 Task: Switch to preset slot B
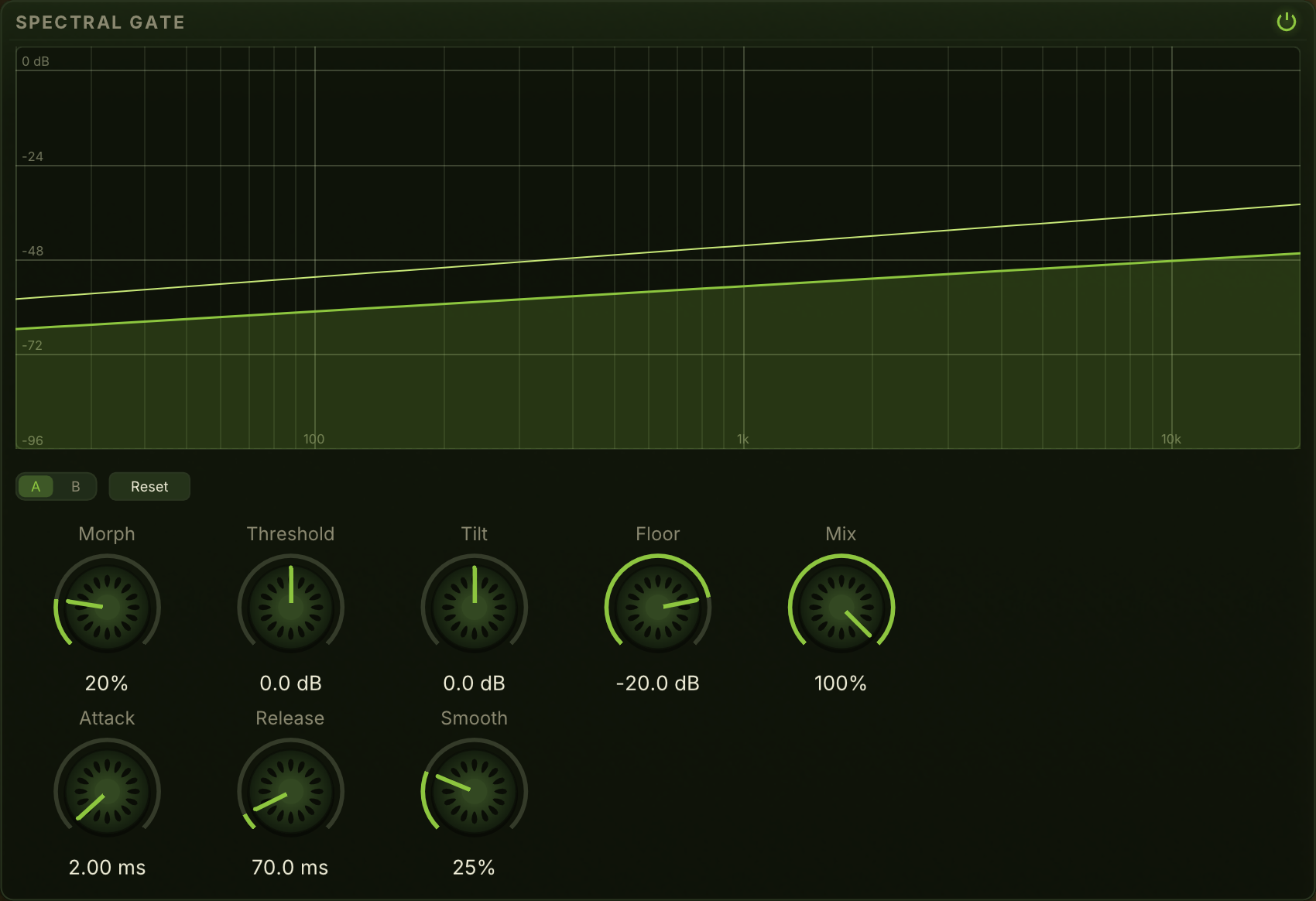click(75, 487)
